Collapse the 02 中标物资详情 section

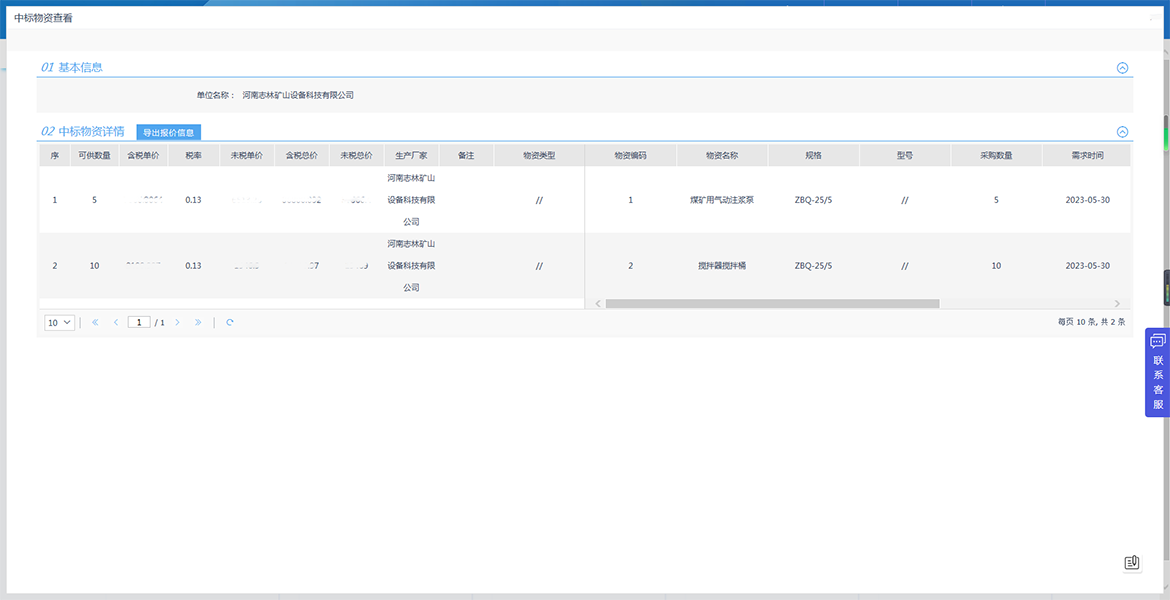pos(1122,132)
